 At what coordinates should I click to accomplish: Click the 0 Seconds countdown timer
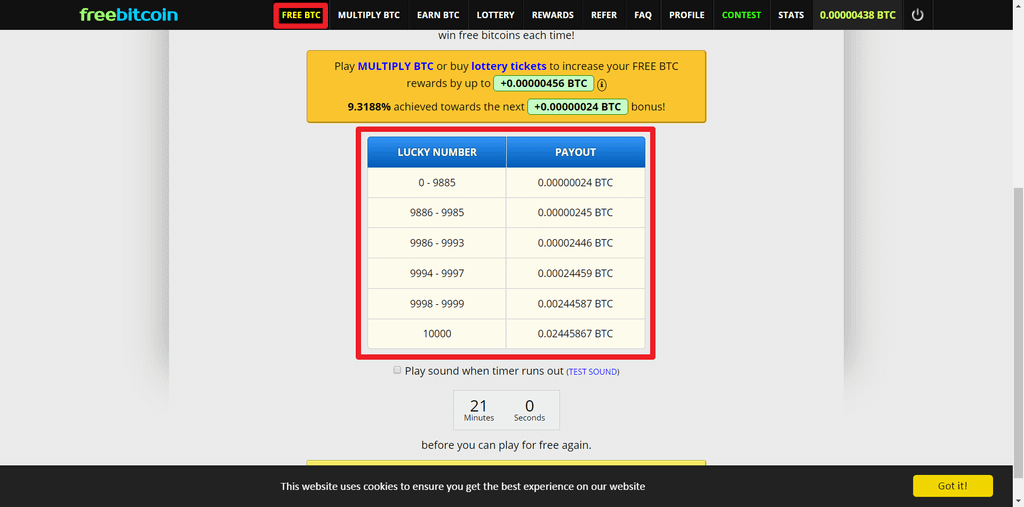click(529, 410)
